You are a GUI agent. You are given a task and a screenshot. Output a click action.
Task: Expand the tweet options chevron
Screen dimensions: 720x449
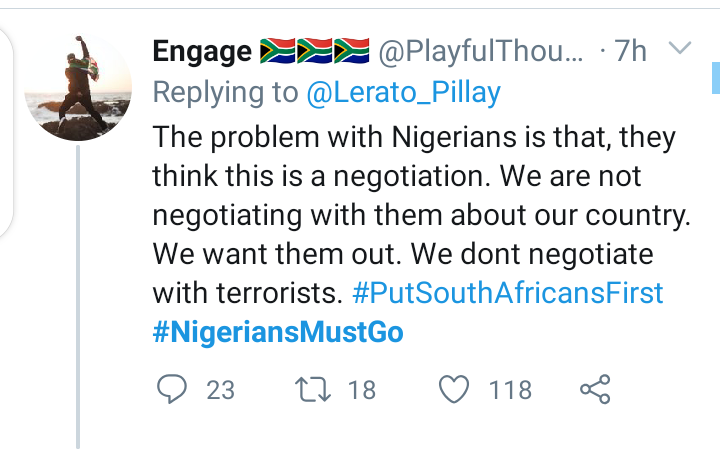tap(679, 49)
